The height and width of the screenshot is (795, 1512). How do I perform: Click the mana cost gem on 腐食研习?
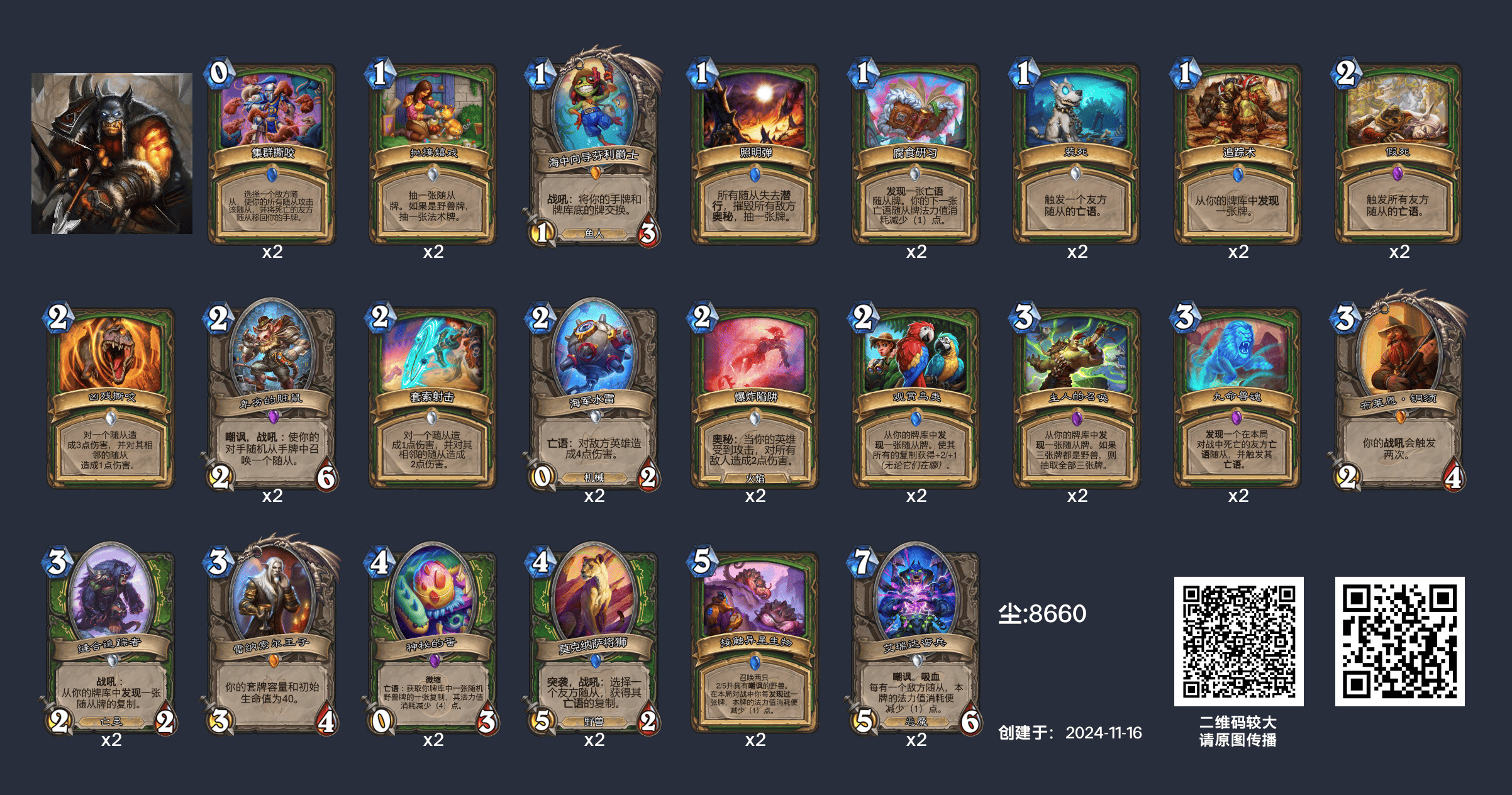(x=864, y=73)
